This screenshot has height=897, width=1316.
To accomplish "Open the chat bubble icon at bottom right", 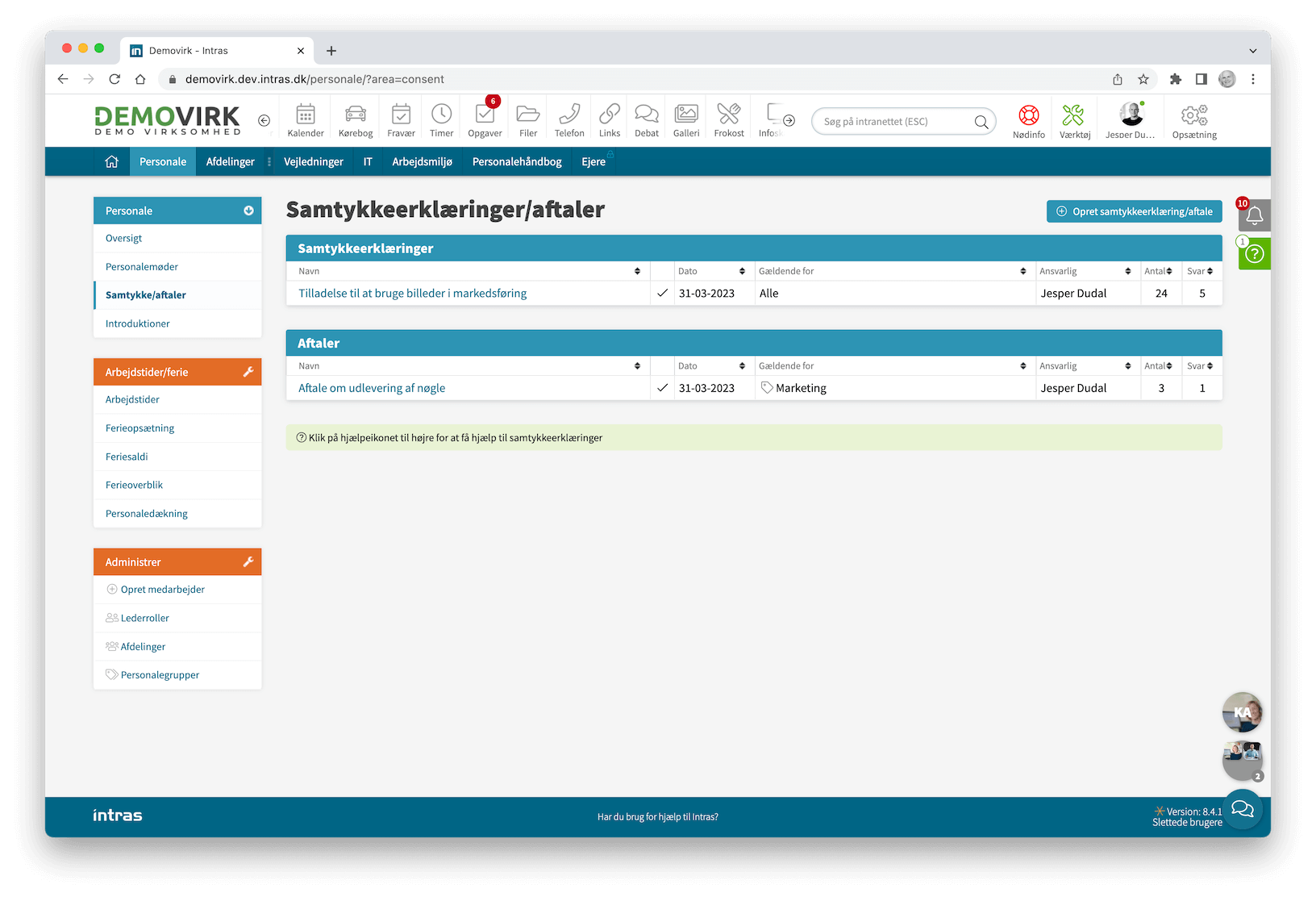I will [x=1242, y=808].
